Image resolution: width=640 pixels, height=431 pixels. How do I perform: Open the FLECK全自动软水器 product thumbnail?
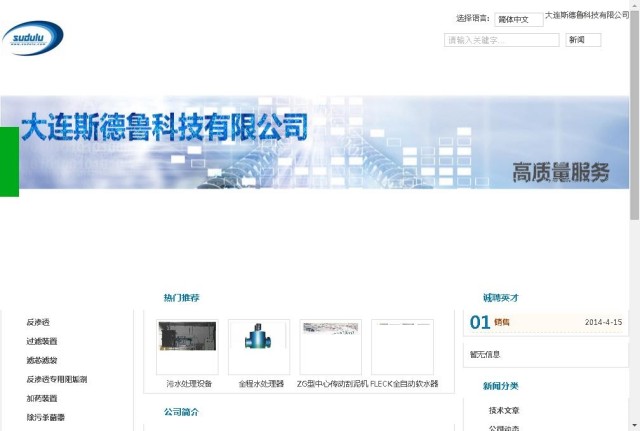coord(402,347)
